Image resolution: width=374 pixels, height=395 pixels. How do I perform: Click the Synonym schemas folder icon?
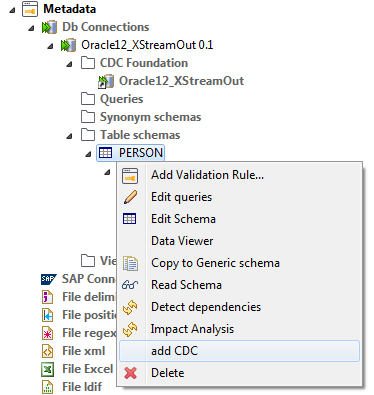click(x=88, y=117)
